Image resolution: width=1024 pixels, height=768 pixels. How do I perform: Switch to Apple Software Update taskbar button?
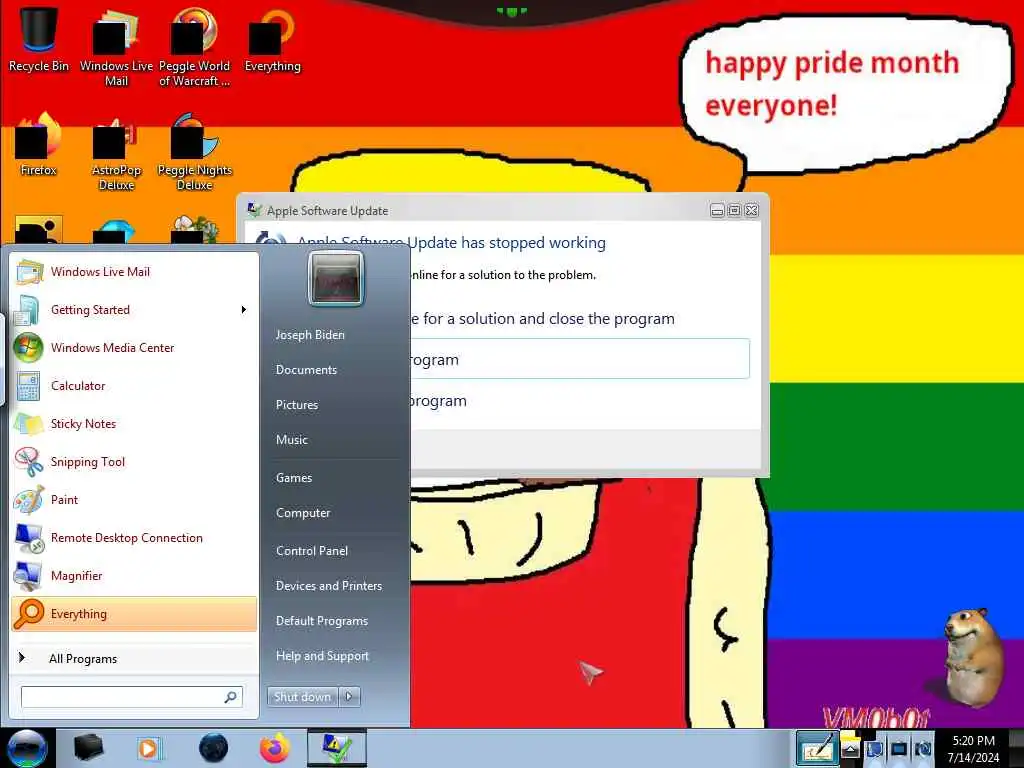tap(337, 748)
